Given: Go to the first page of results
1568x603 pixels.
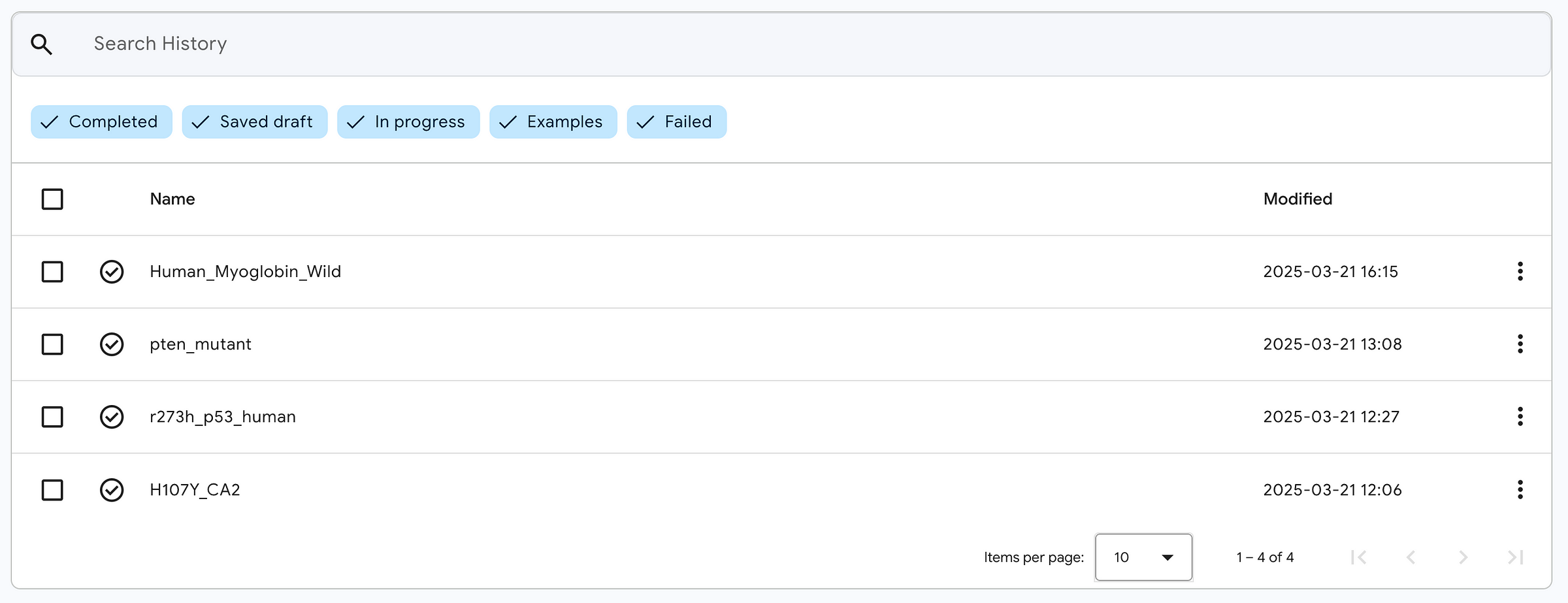Looking at the screenshot, I should point(1359,557).
